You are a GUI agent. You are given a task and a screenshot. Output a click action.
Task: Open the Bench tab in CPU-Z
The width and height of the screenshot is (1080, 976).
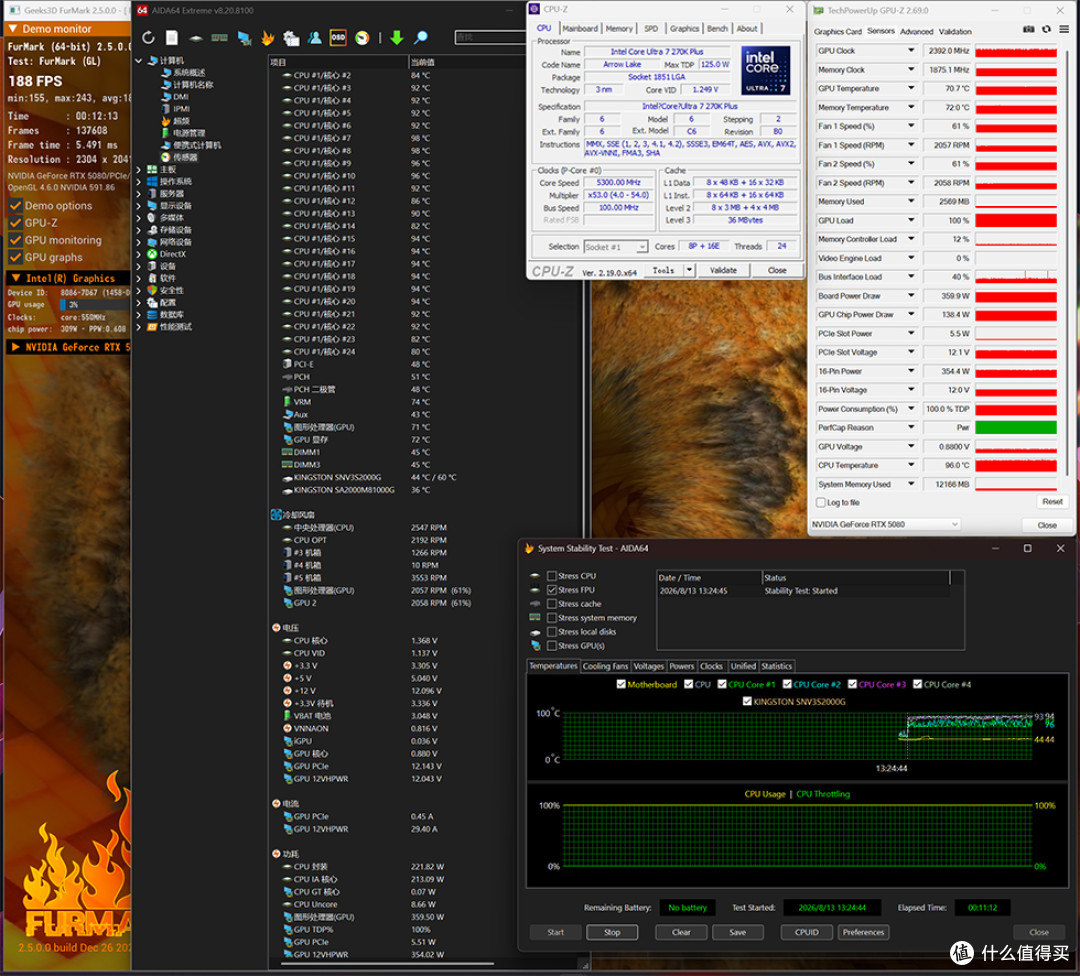pyautogui.click(x=717, y=28)
